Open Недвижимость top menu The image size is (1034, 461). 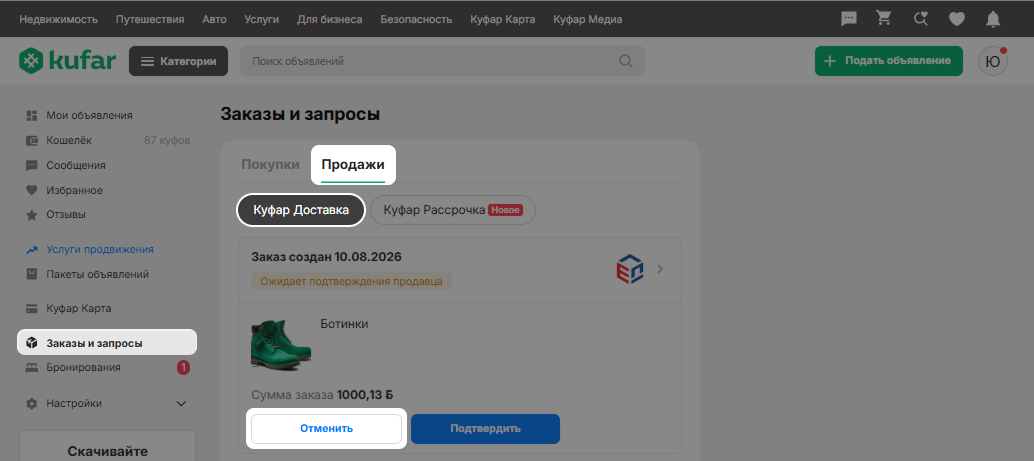(59, 19)
